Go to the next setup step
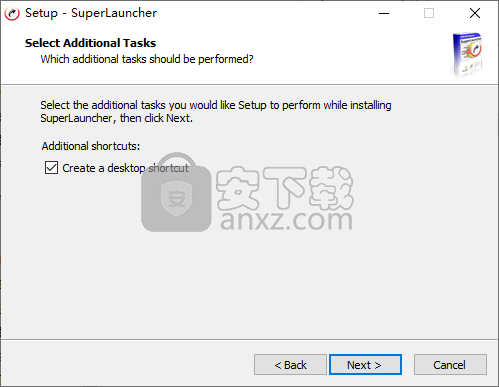This screenshot has width=499, height=387. 365,365
